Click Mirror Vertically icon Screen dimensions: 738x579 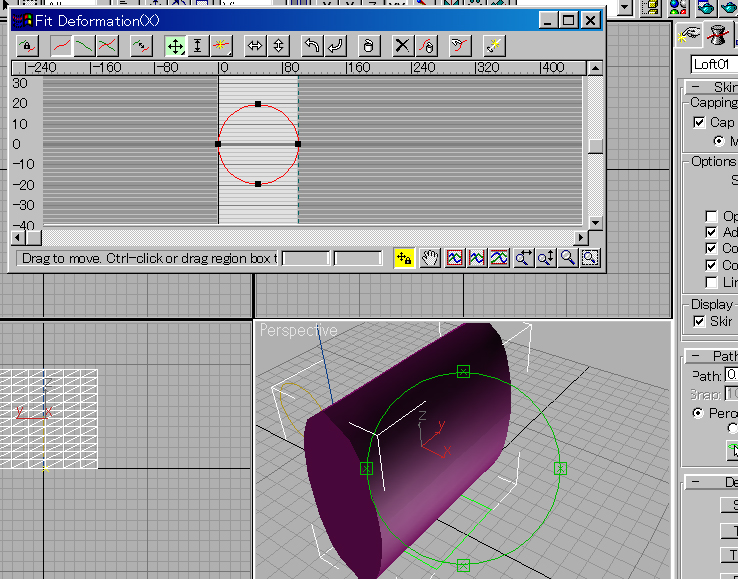[278, 46]
